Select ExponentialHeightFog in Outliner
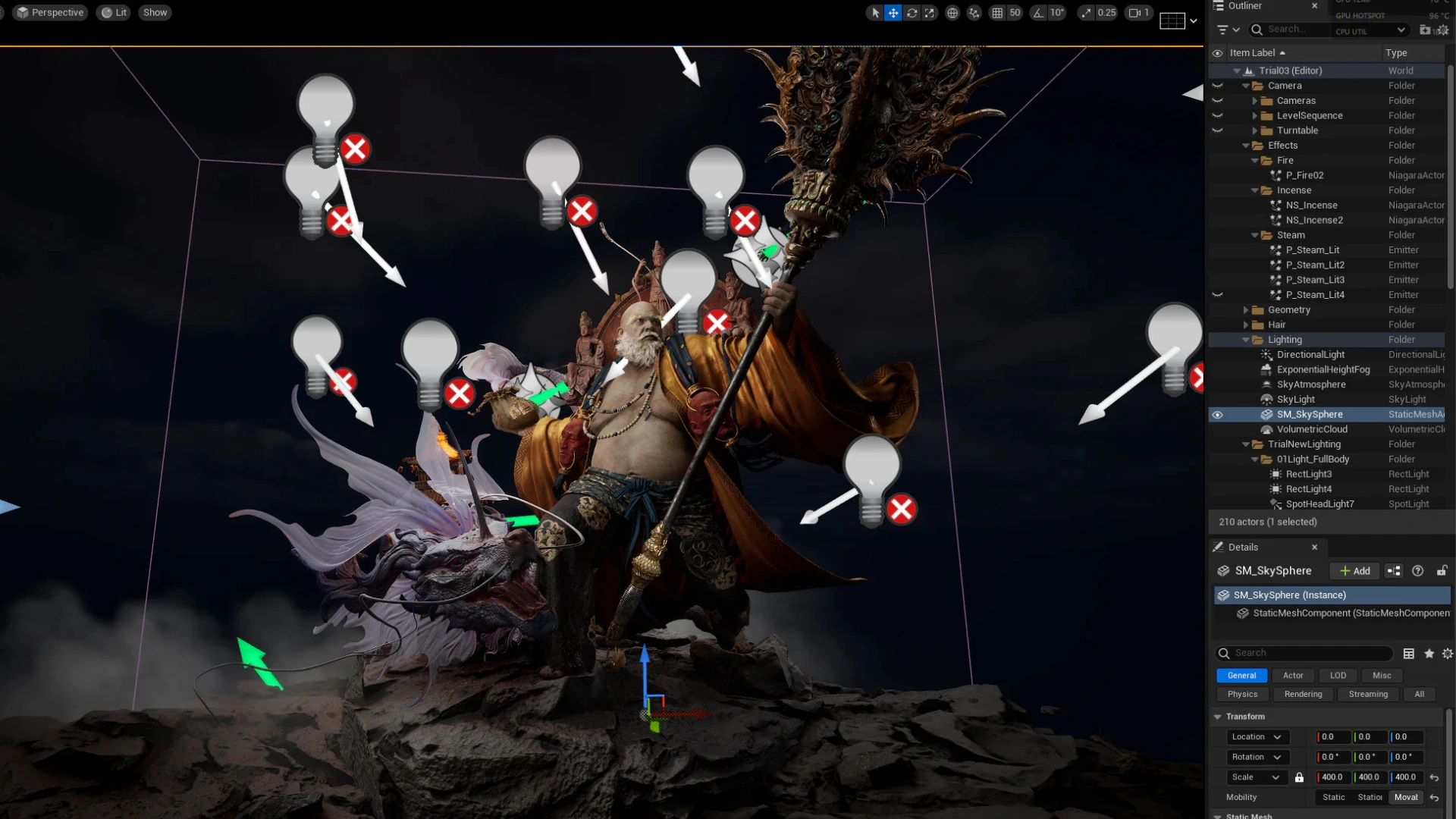1456x819 pixels. [1326, 369]
